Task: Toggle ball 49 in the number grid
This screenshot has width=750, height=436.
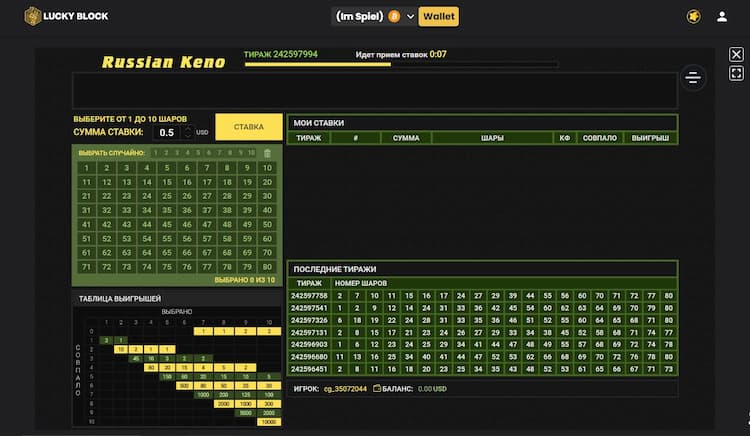Action: pos(247,224)
